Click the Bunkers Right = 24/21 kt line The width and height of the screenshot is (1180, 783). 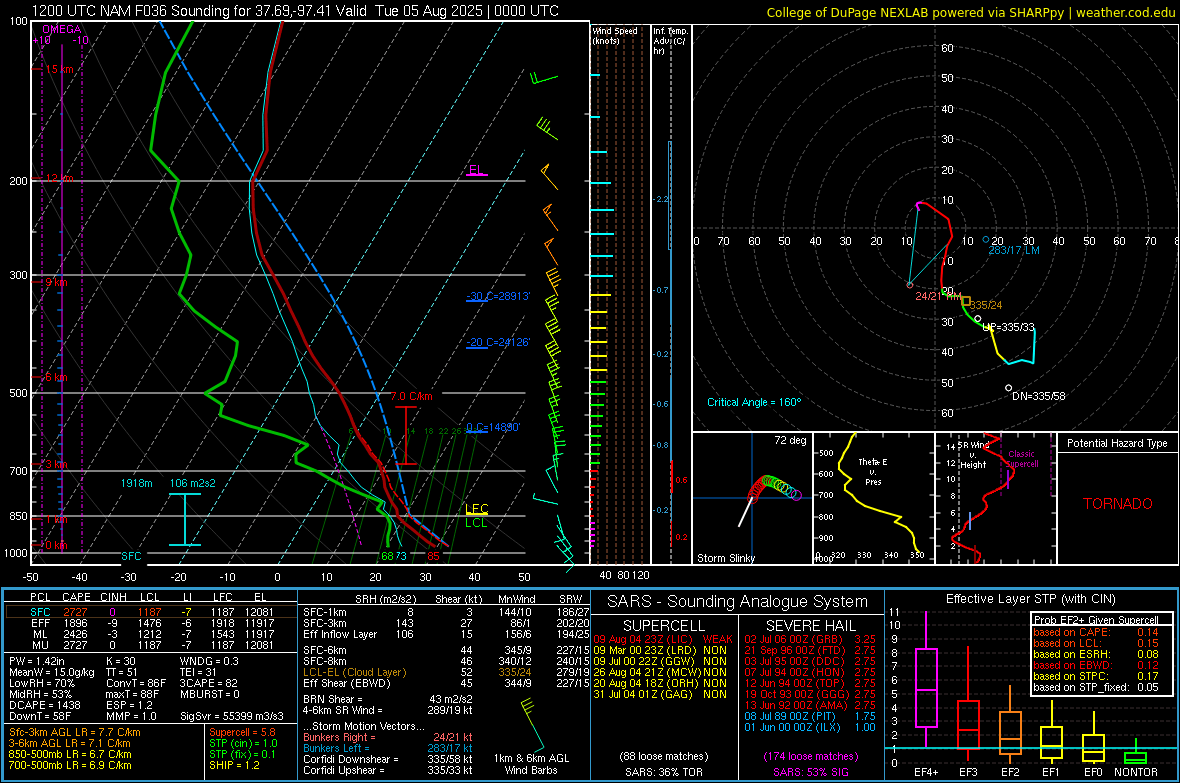tap(388, 737)
